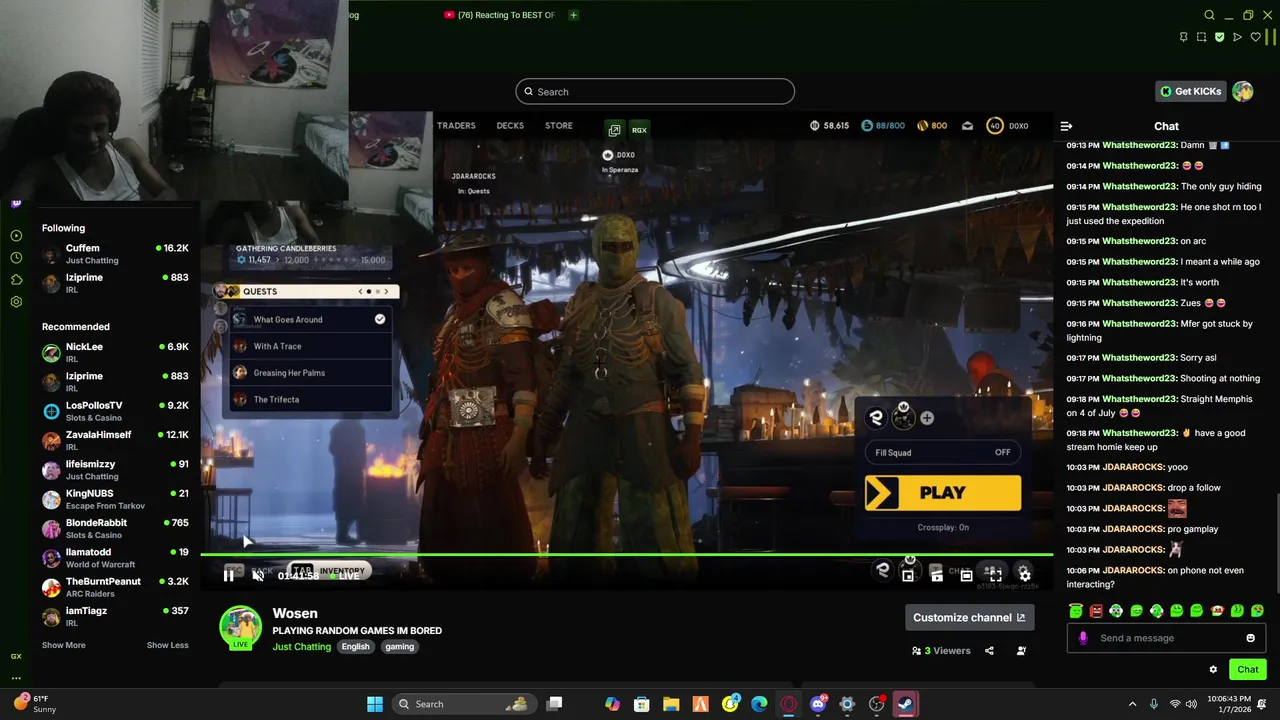Open the emoji picker in chat

pyautogui.click(x=1250, y=638)
